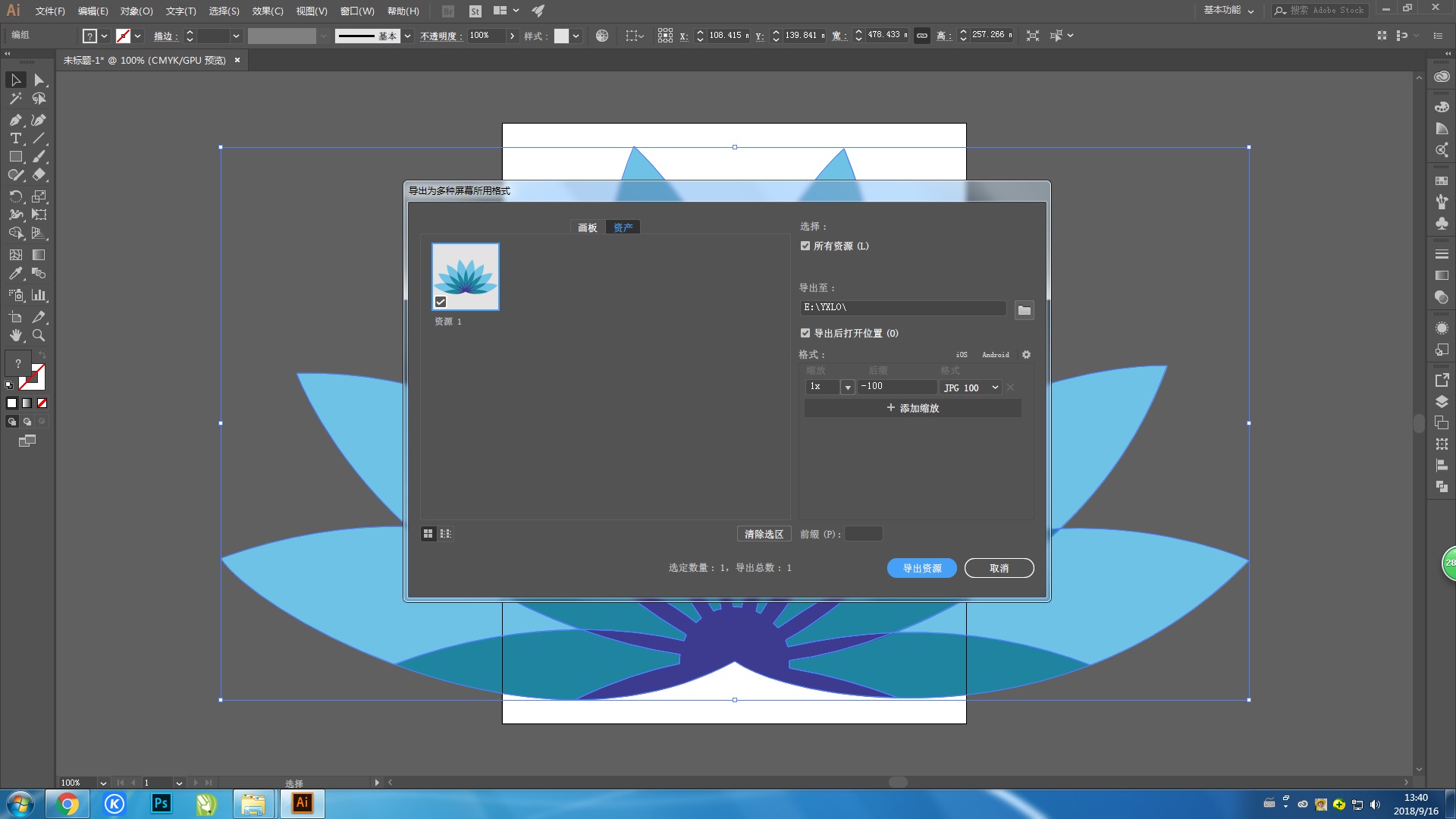Open the scale 1x dropdown arrow
The width and height of the screenshot is (1456, 819).
pos(848,388)
